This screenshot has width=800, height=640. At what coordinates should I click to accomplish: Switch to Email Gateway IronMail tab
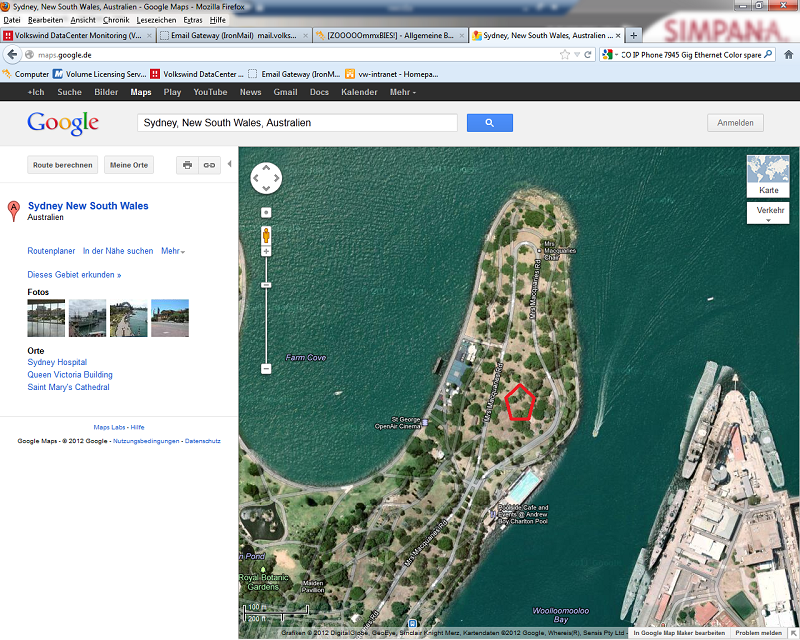(x=234, y=35)
